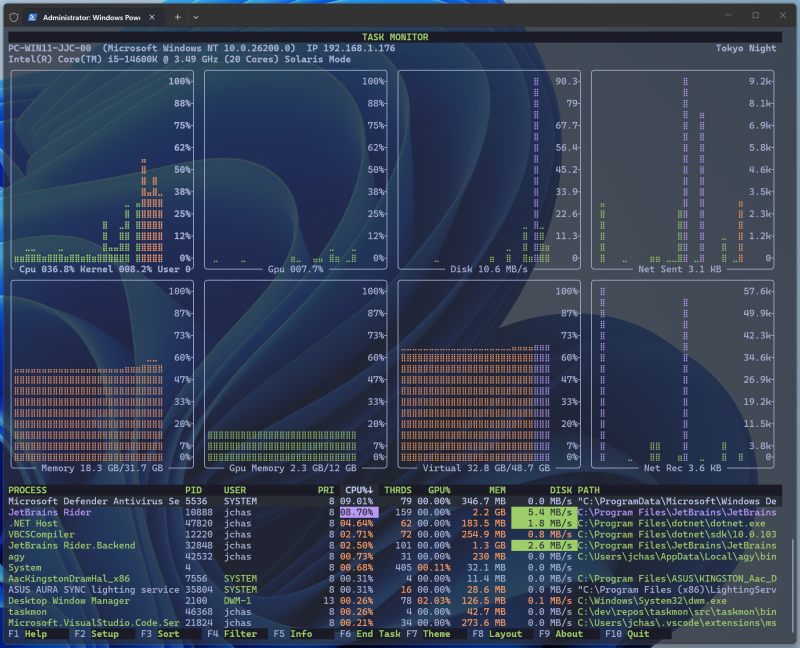Click the GPU% column header
The height and width of the screenshot is (648, 800).
click(439, 490)
